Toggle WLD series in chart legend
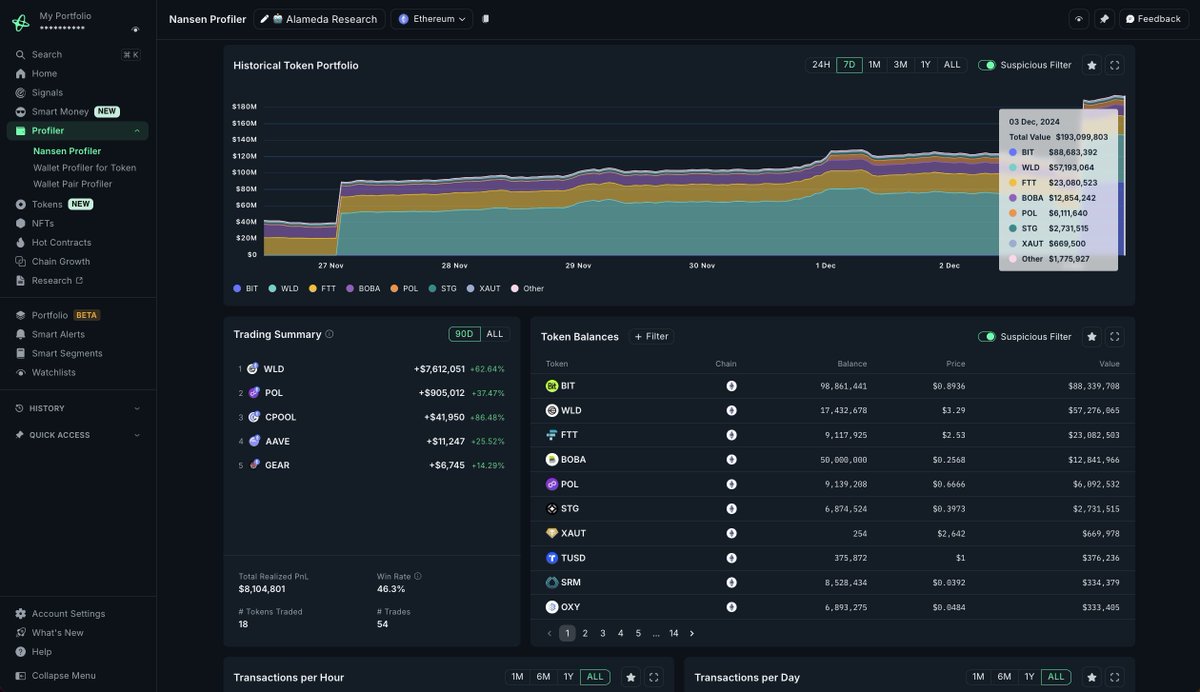 click(284, 289)
